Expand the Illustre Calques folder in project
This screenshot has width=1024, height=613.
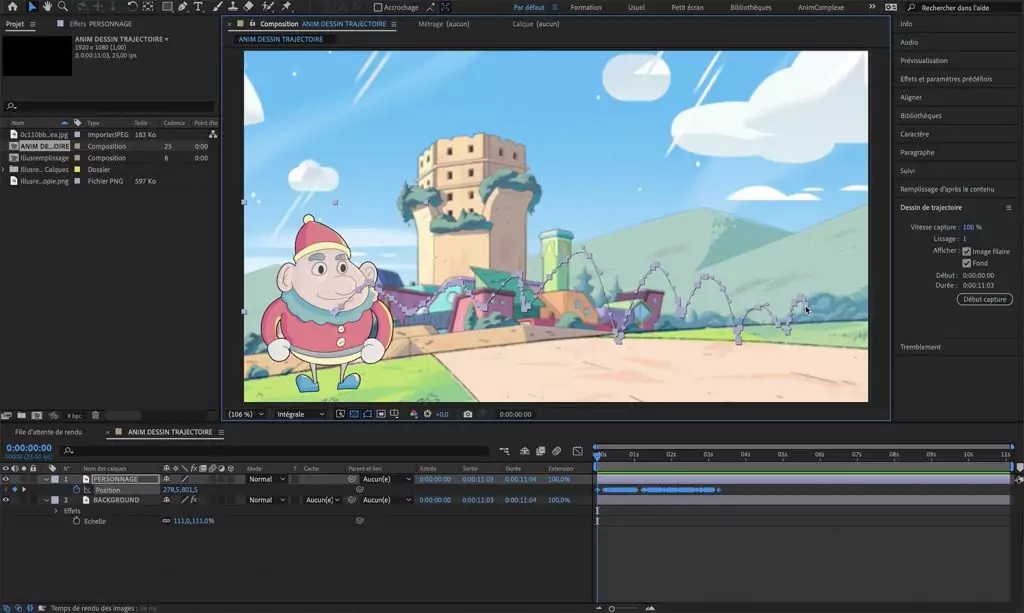pyautogui.click(x=4, y=170)
